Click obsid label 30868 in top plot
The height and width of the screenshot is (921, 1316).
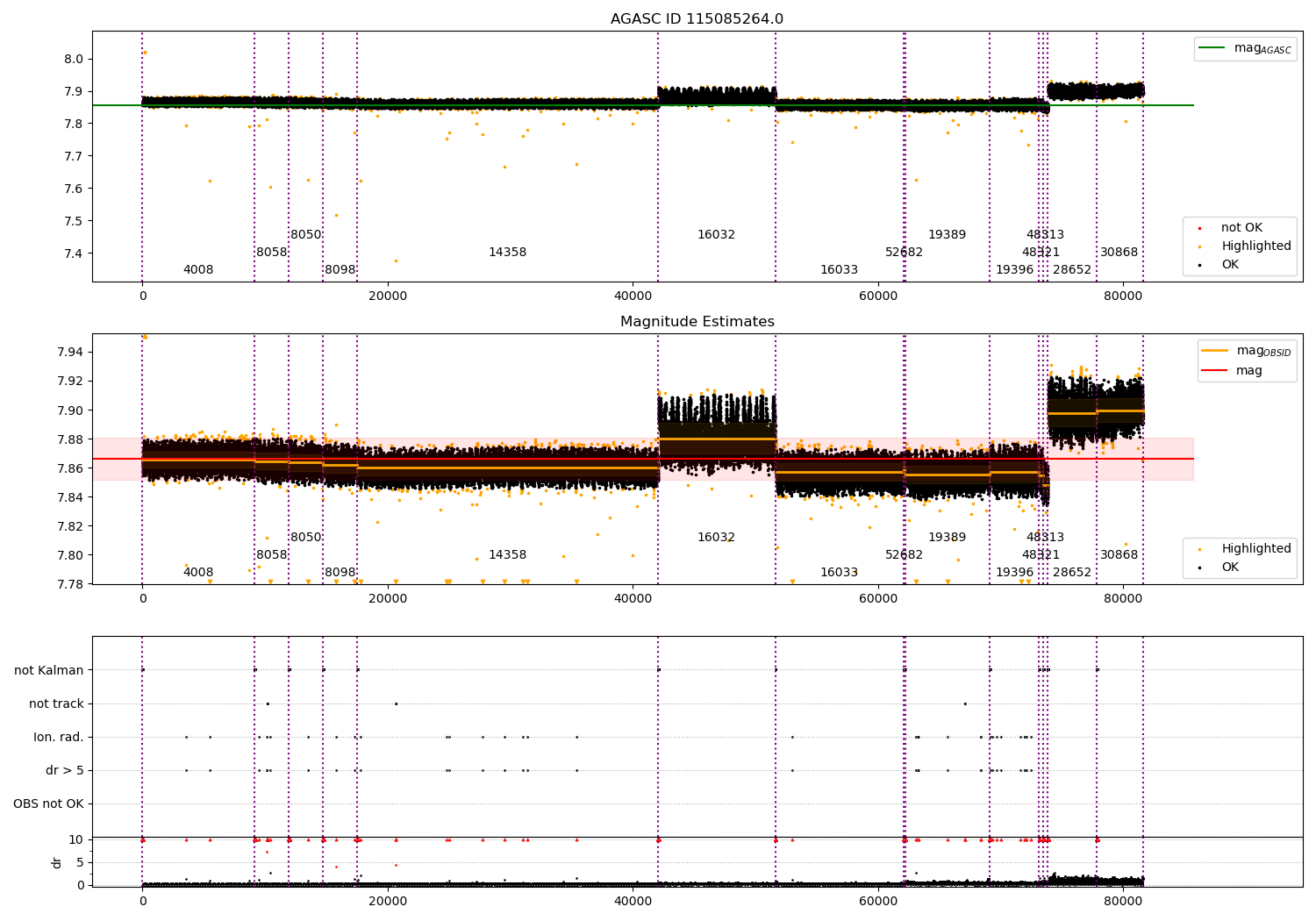pyautogui.click(x=1119, y=253)
